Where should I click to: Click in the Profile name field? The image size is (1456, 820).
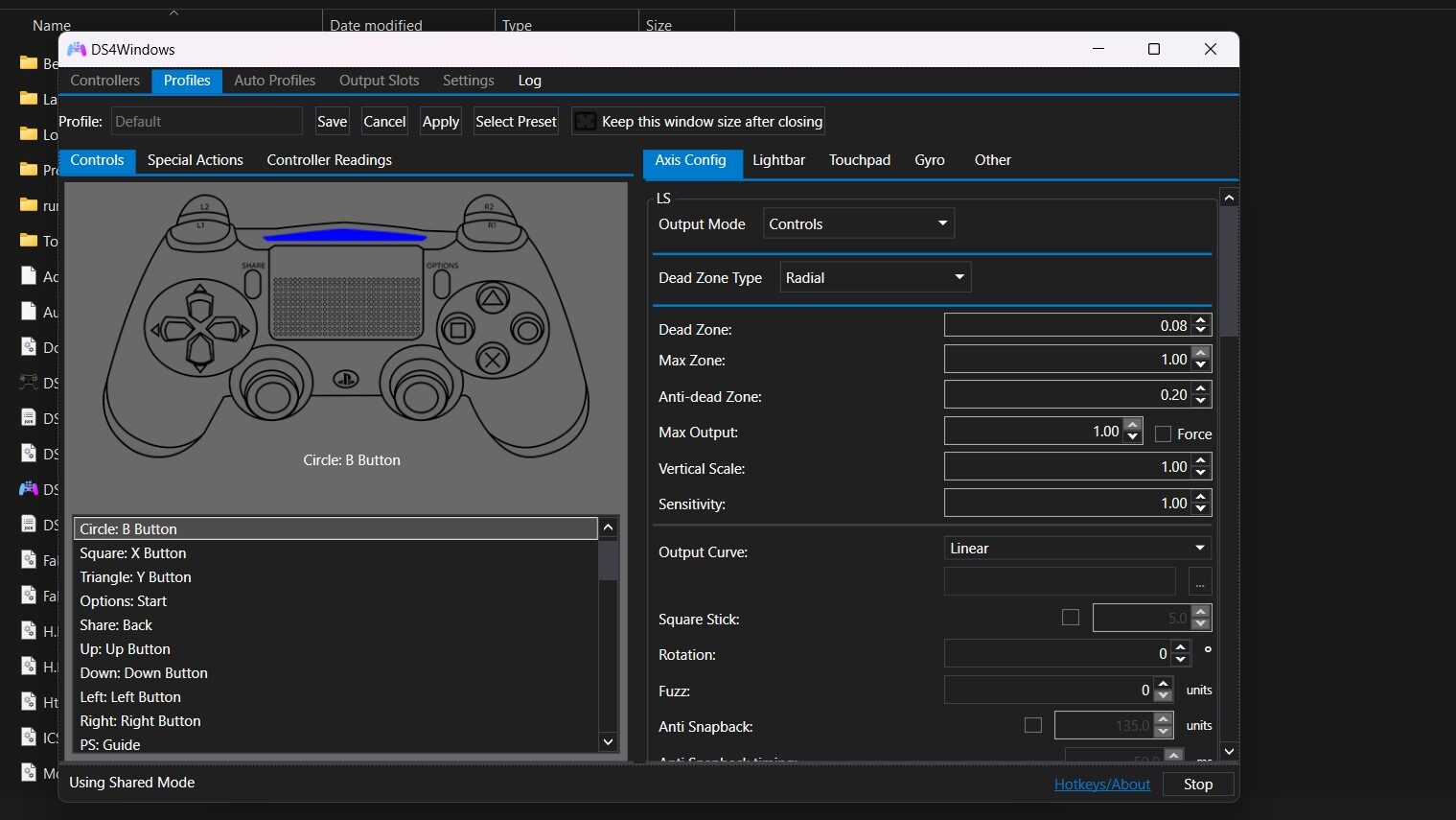[206, 121]
